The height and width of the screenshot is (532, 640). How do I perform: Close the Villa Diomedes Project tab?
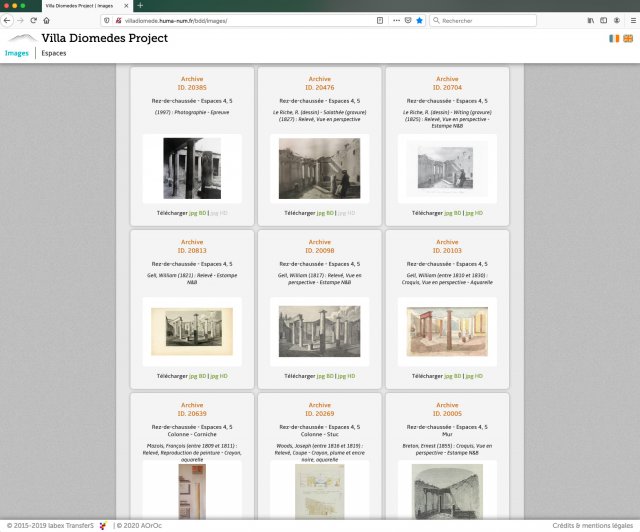[126, 6]
